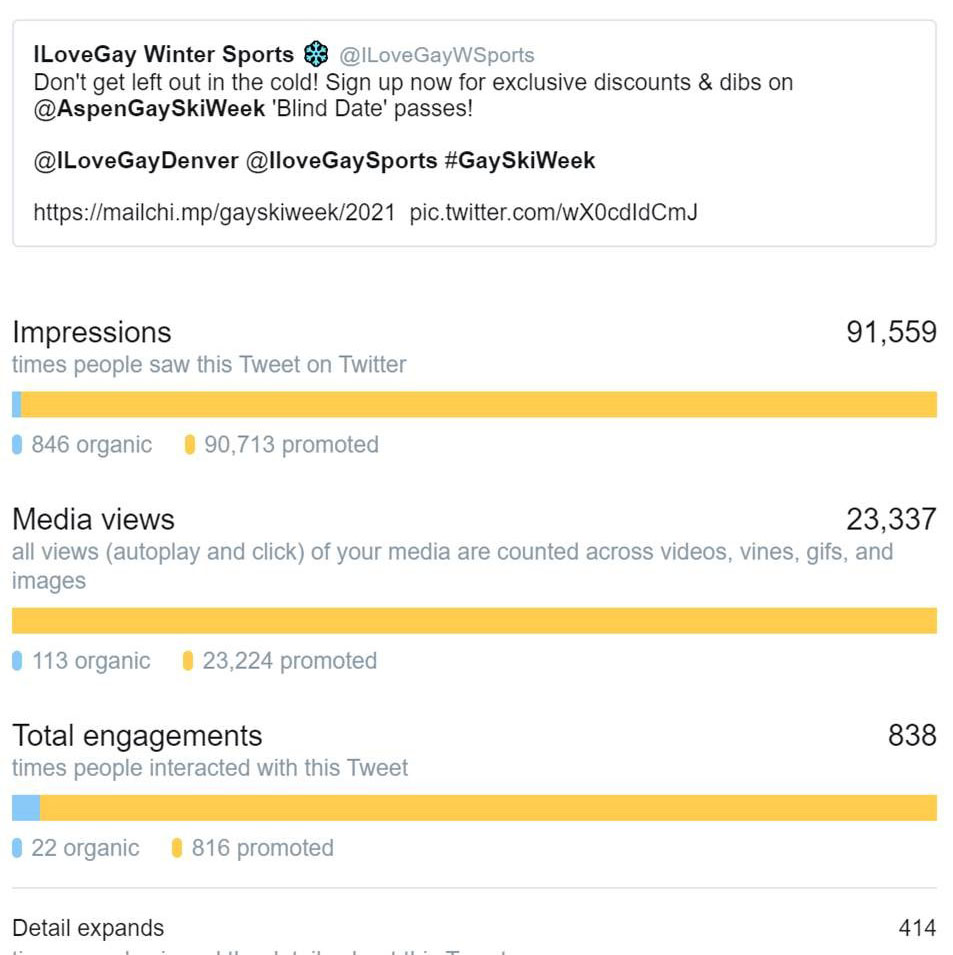Click the blue organic marker under Media views
The height and width of the screenshot is (955, 953).
[x=17, y=661]
